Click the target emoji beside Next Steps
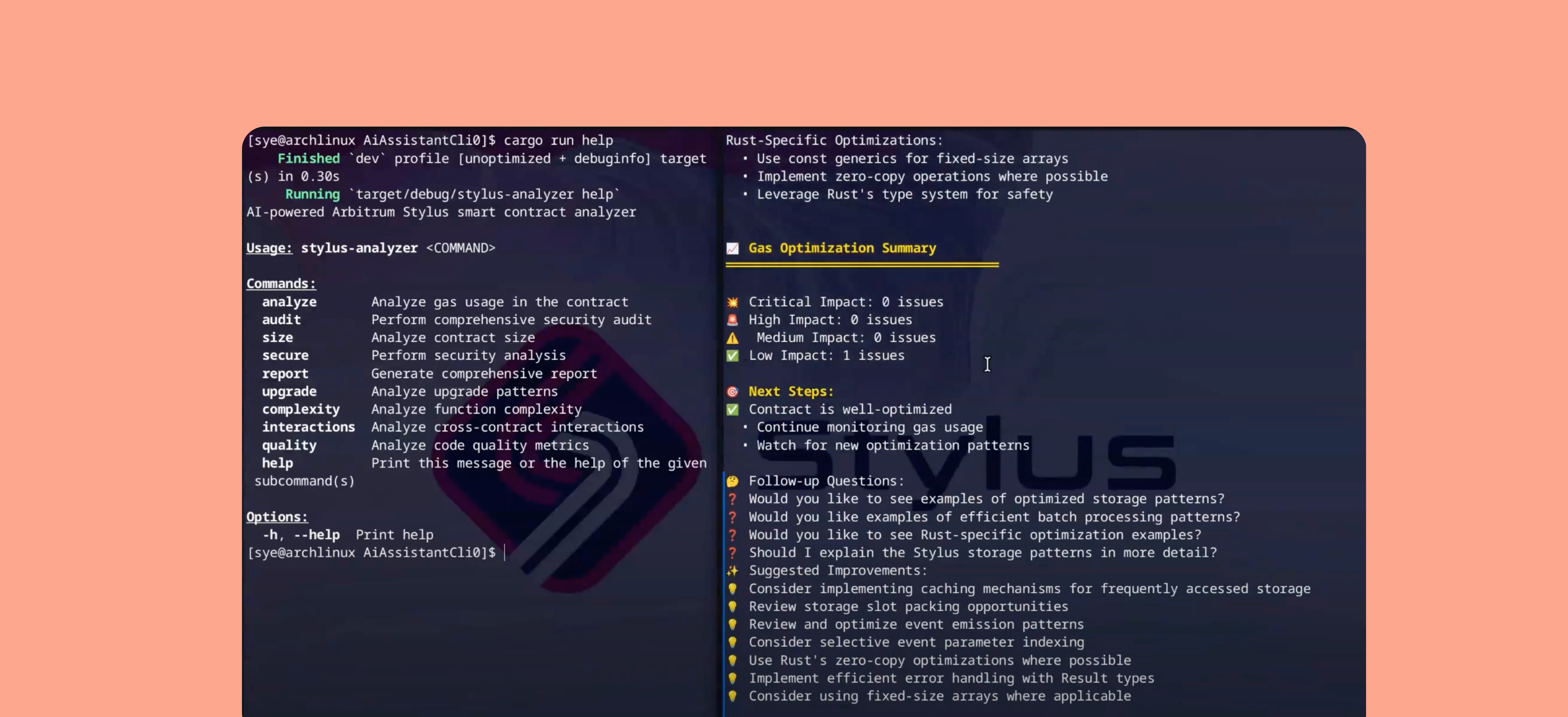Image resolution: width=1568 pixels, height=717 pixels. pyautogui.click(x=732, y=392)
